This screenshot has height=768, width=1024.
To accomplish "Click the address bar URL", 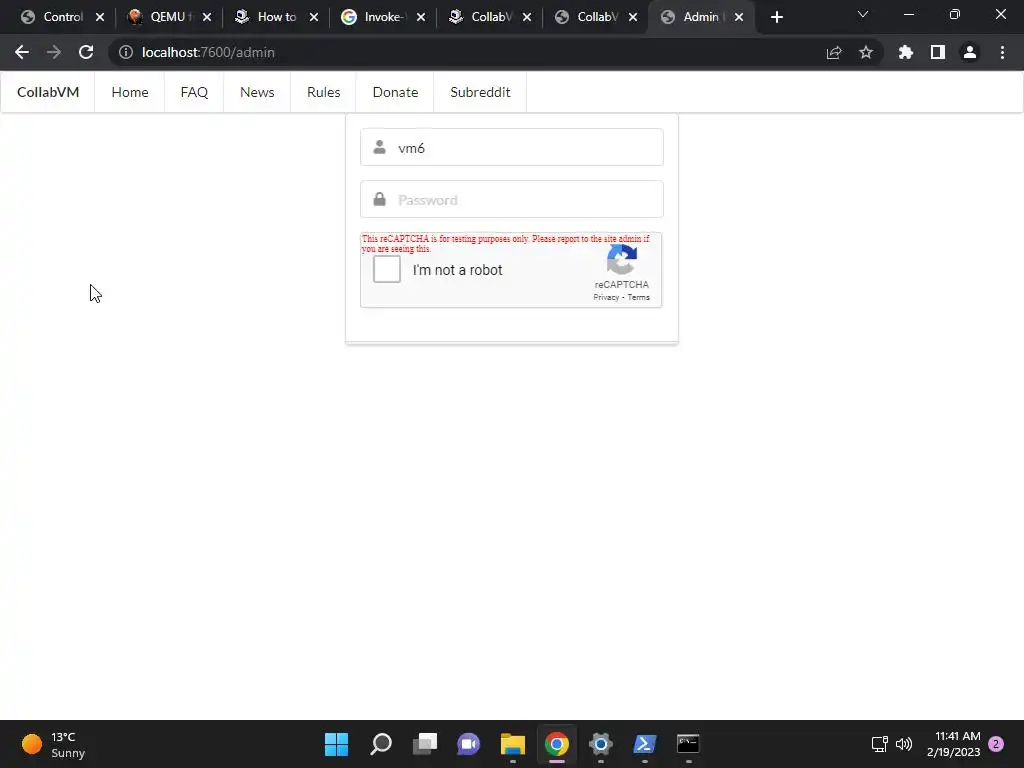I will (x=208, y=52).
